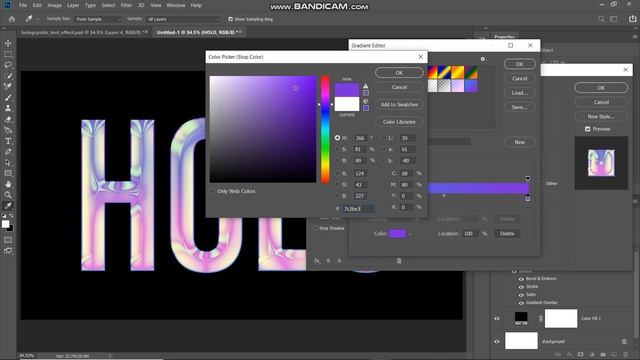Select the Path Selection arrow tool
The height and width of the screenshot is (360, 640).
click(8, 162)
